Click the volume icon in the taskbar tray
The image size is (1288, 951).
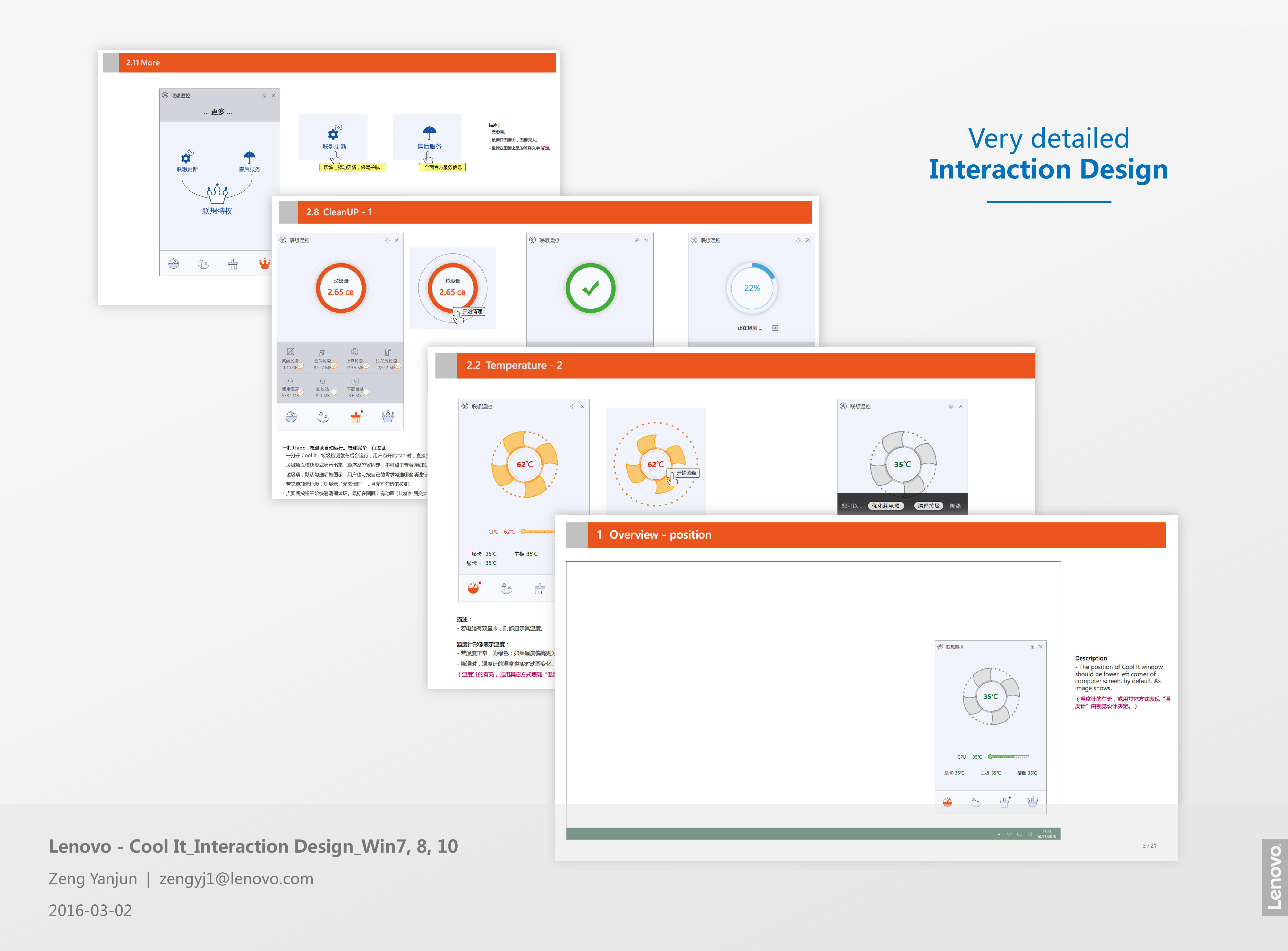pos(1030,834)
